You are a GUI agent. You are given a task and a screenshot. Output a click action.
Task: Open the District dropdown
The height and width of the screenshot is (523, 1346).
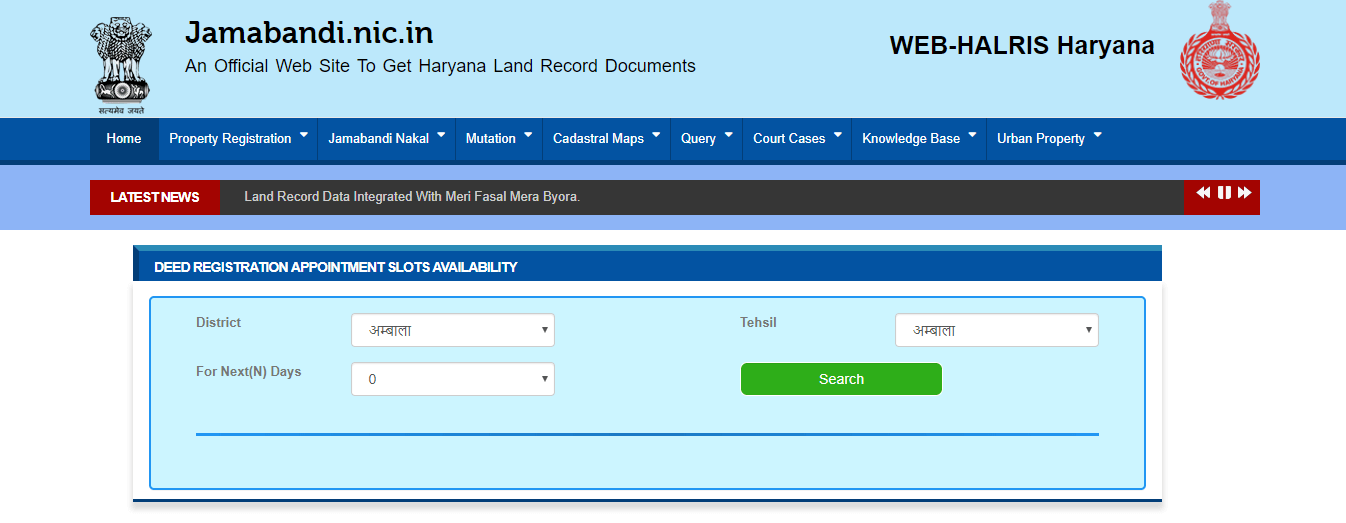click(x=452, y=330)
